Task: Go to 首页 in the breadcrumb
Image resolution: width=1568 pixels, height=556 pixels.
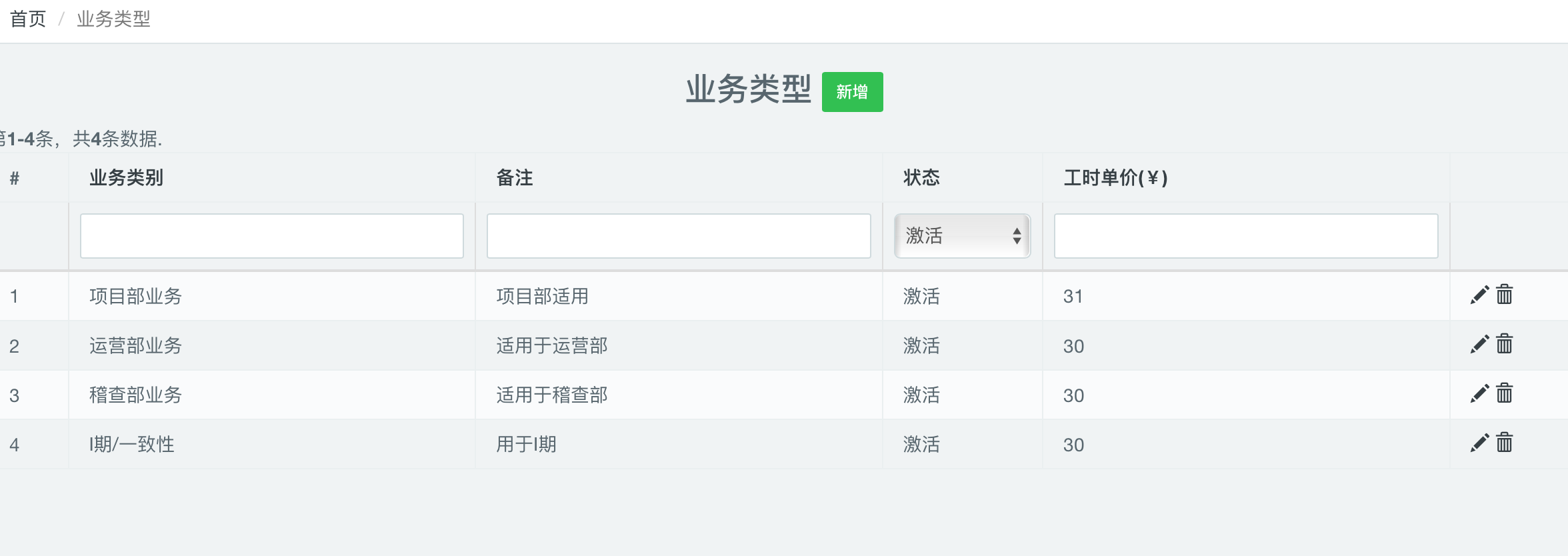Action: click(x=28, y=19)
